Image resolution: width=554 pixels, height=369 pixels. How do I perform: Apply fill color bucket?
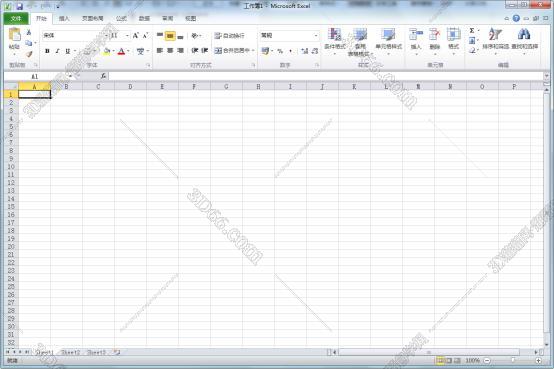point(106,51)
